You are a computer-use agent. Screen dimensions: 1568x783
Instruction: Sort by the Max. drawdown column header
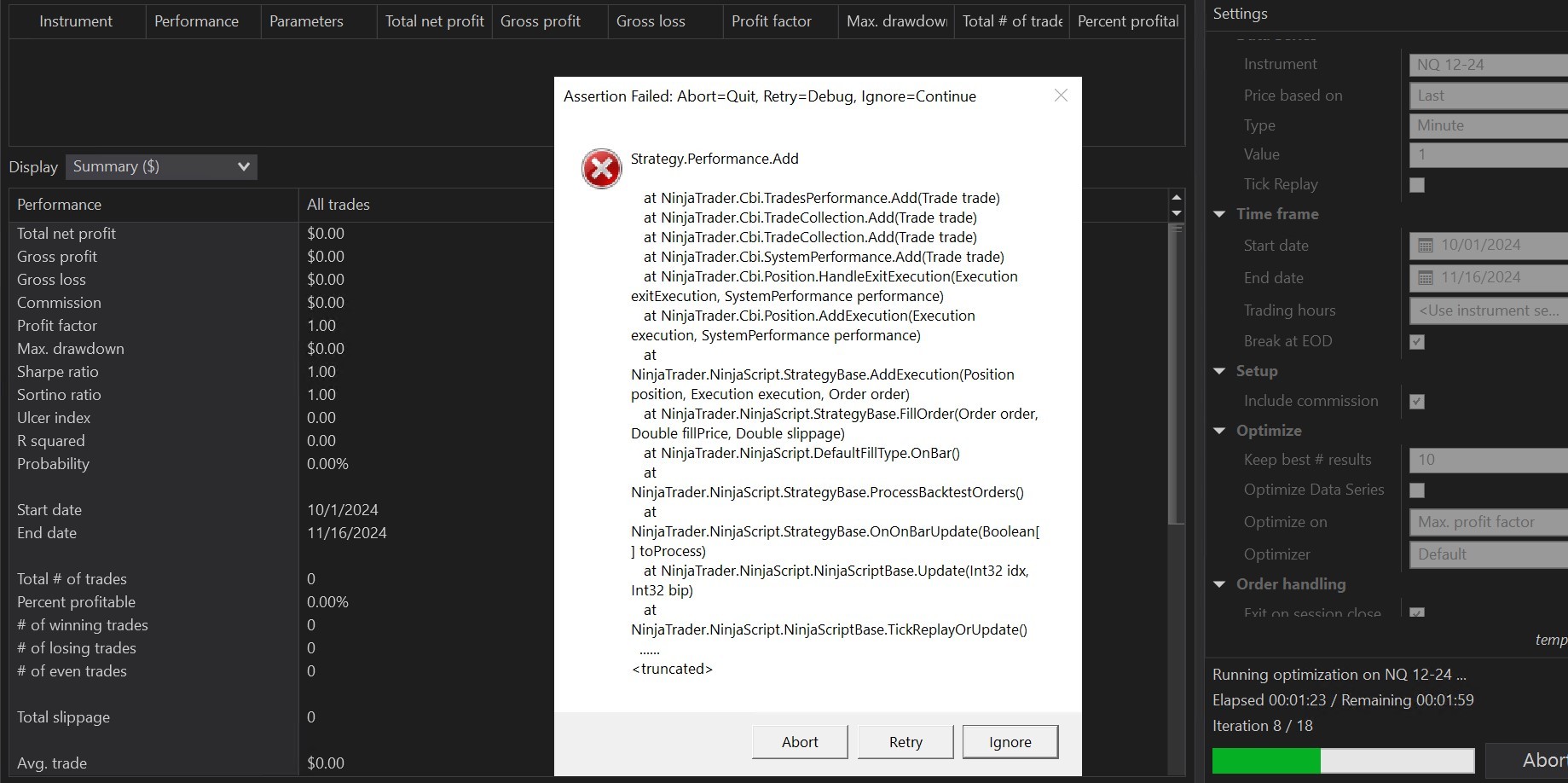click(897, 21)
